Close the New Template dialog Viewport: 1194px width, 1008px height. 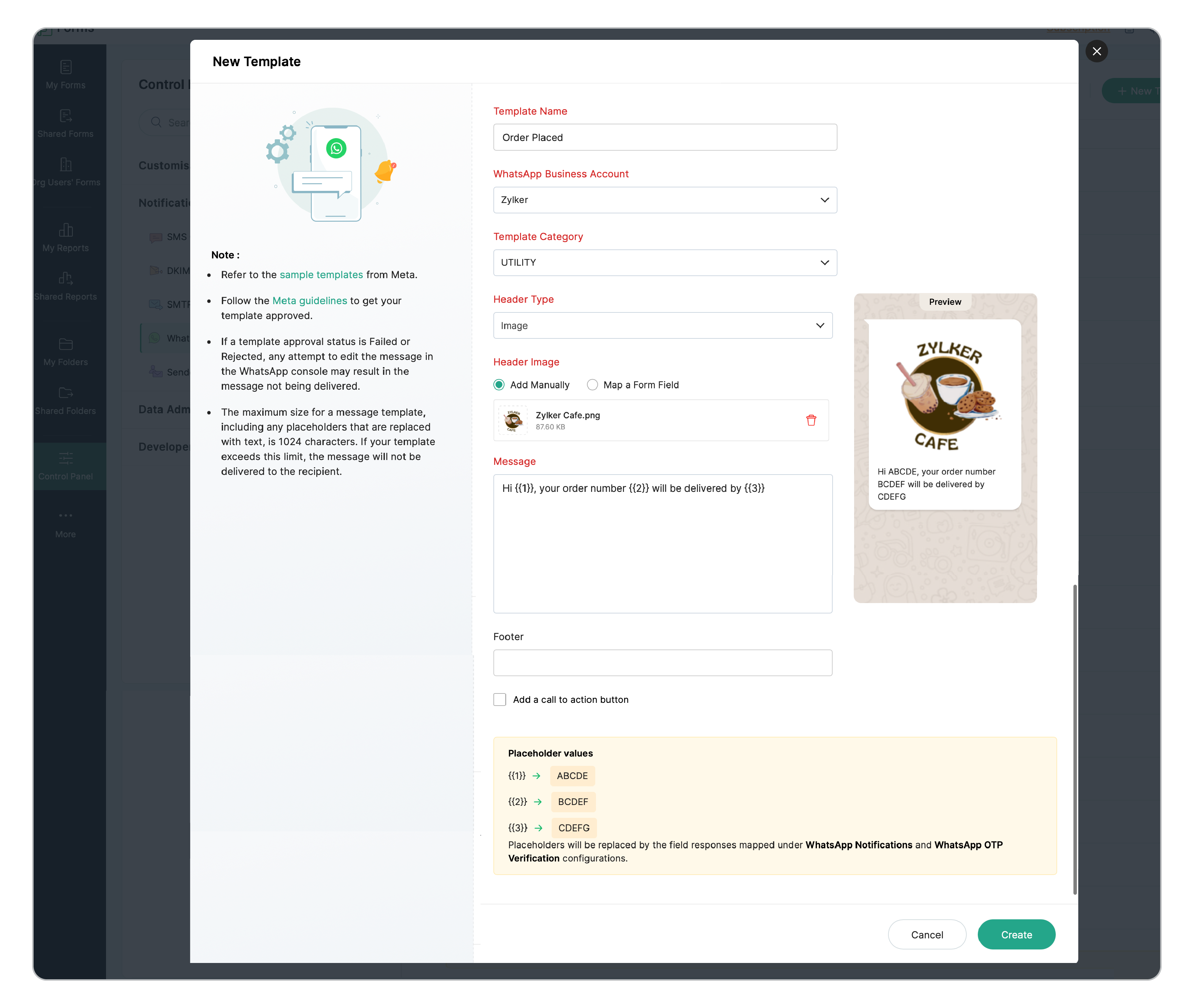1096,51
